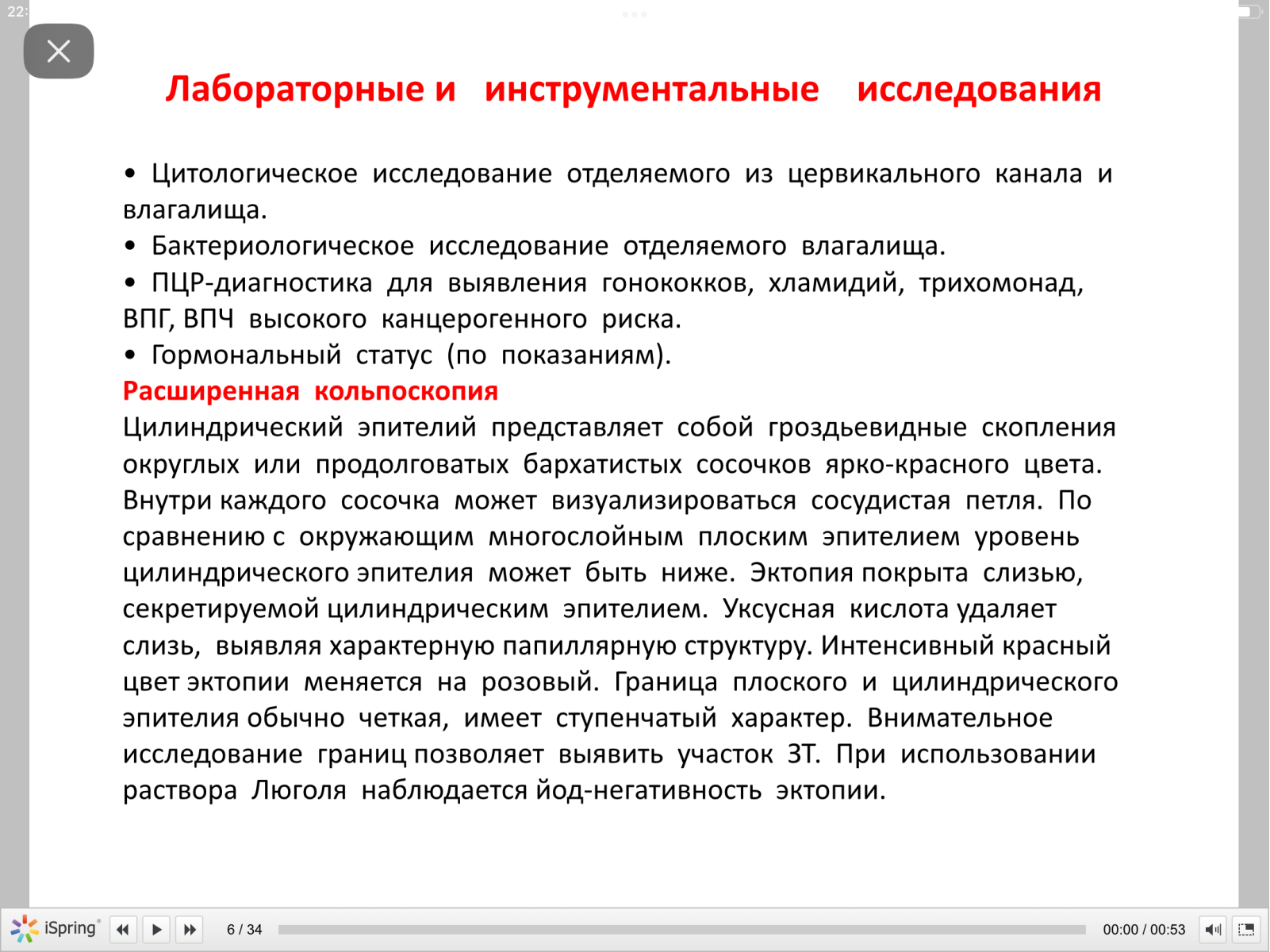Play the slide presentation
This screenshot has height=952, width=1270.
pyautogui.click(x=156, y=929)
